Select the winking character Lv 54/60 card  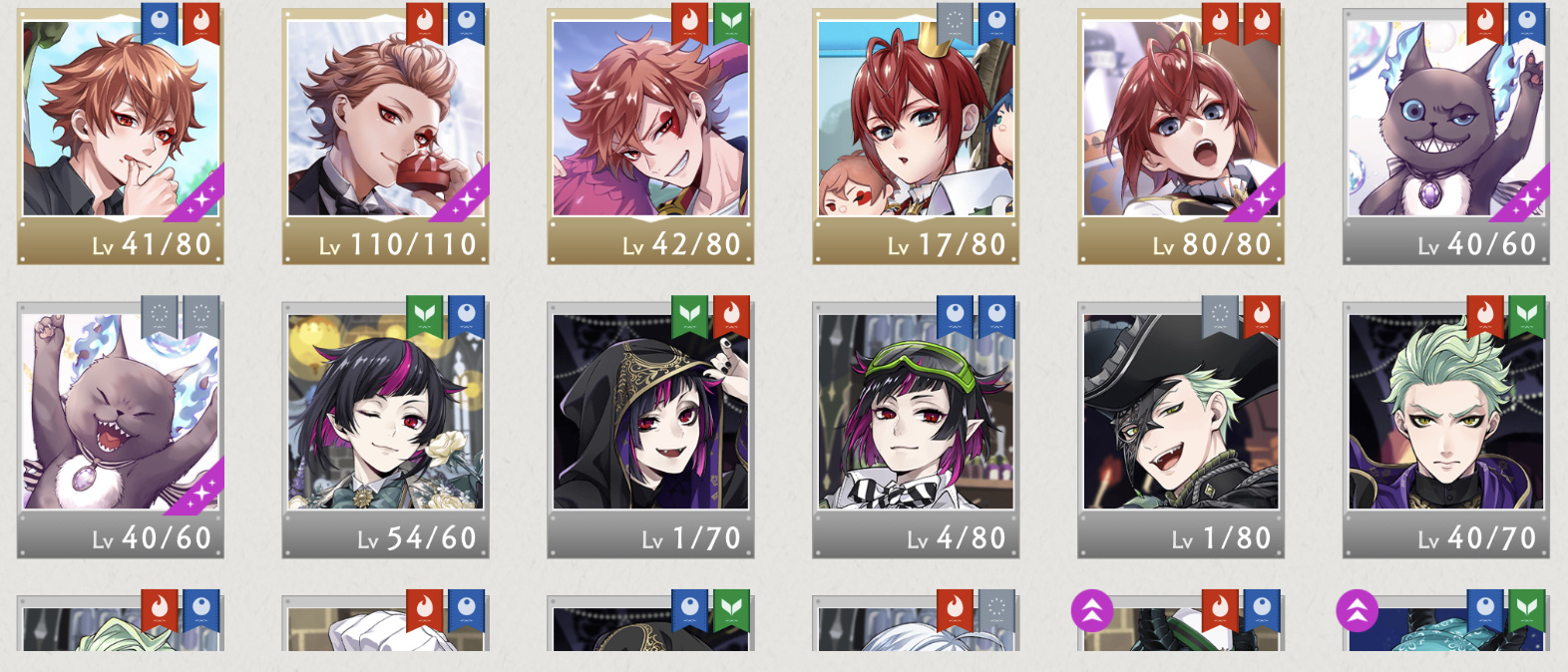point(385,431)
